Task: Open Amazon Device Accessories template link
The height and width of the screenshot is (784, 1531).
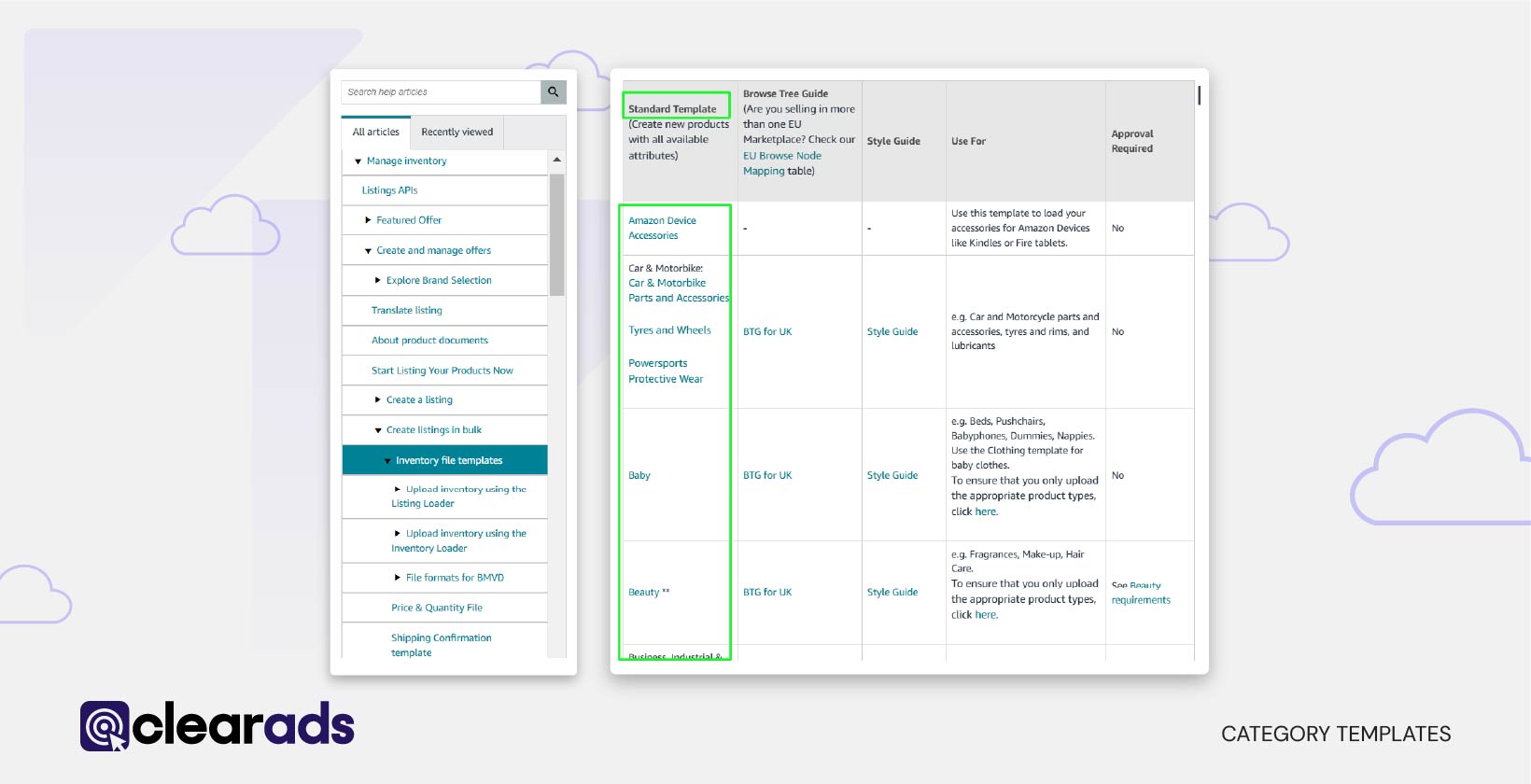Action: pyautogui.click(x=662, y=228)
